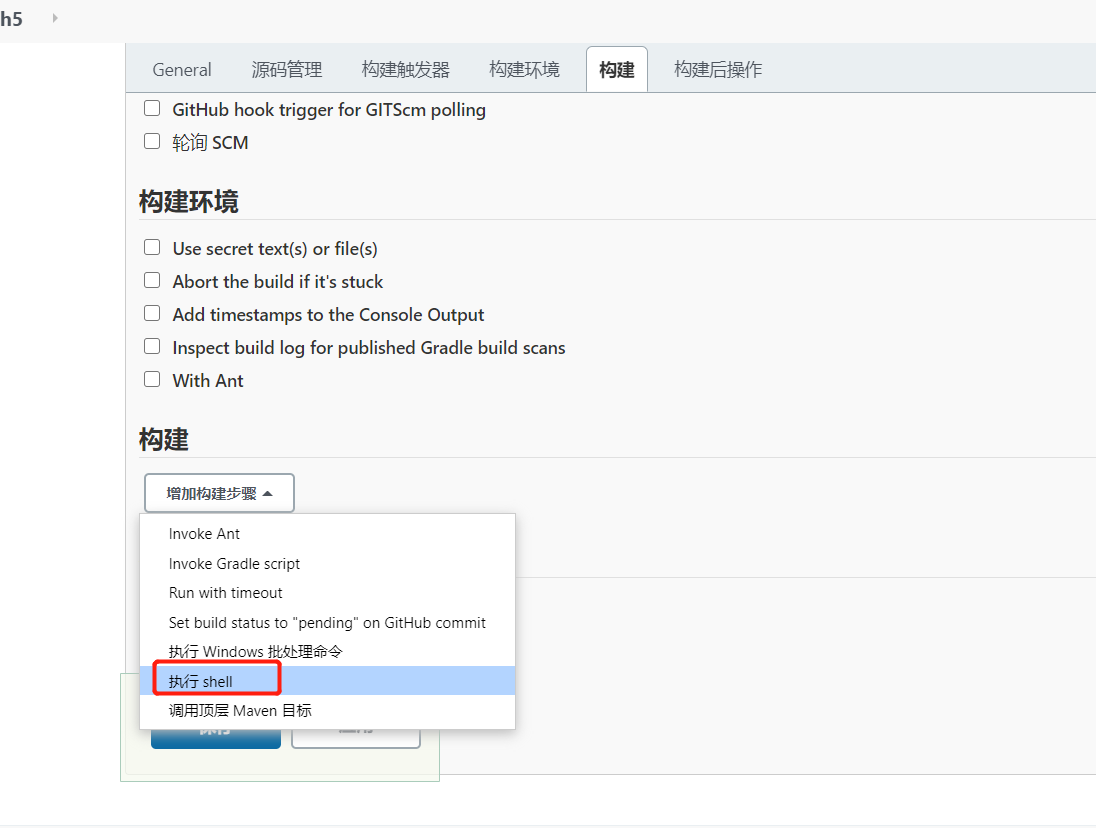Image resolution: width=1096 pixels, height=828 pixels.
Task: Enable GitHub hook trigger for GITScm polling
Action: click(x=152, y=108)
